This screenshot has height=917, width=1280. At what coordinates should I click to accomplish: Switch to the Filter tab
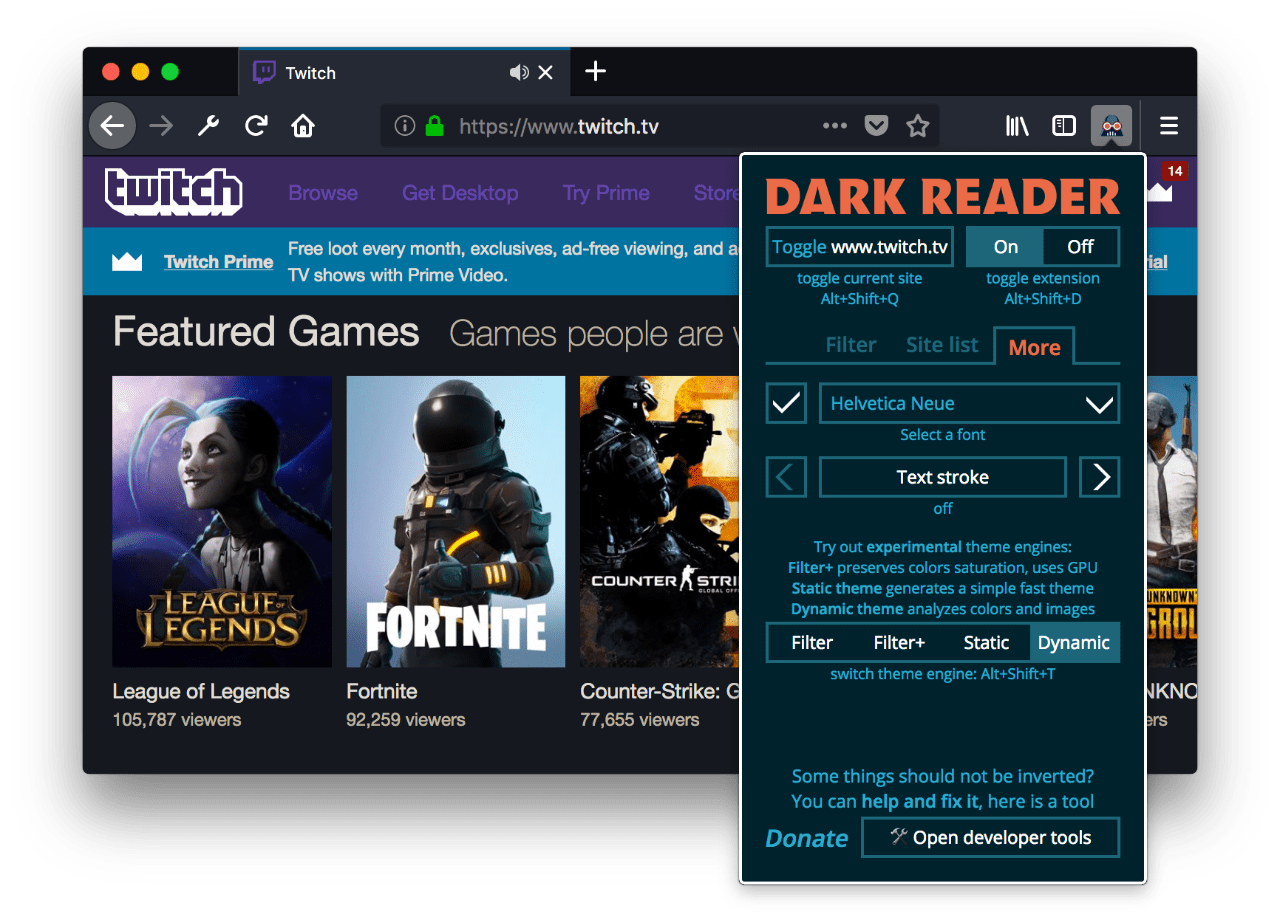(851, 345)
